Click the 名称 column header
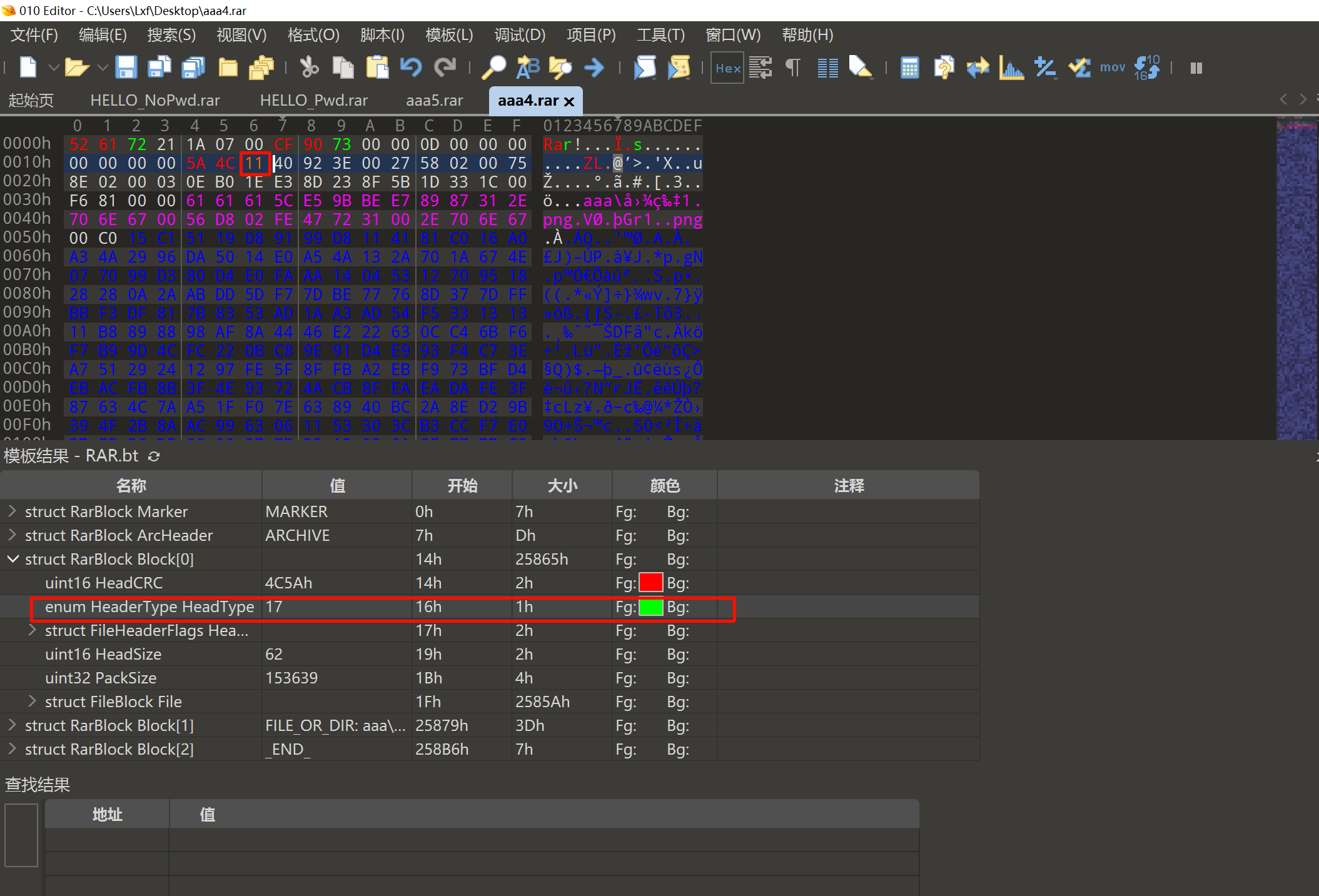 [x=131, y=485]
